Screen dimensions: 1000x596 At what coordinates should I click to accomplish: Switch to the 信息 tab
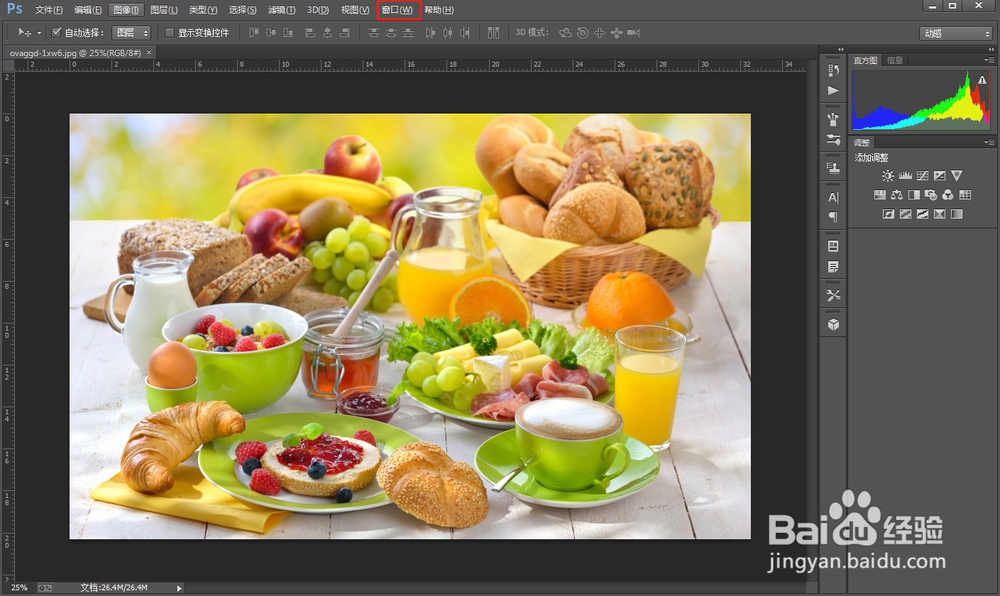point(895,60)
